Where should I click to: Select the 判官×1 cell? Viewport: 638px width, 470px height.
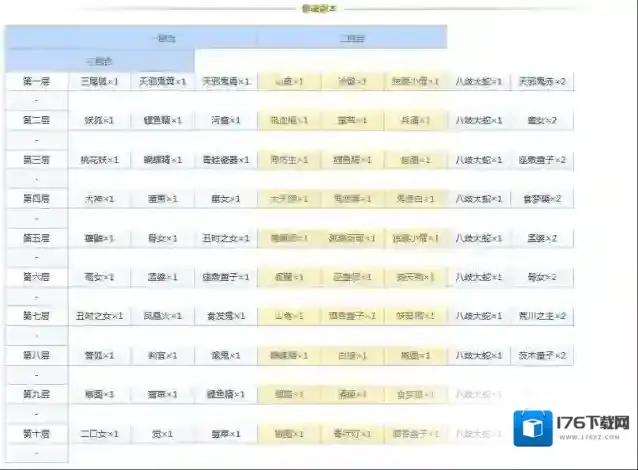[162, 355]
